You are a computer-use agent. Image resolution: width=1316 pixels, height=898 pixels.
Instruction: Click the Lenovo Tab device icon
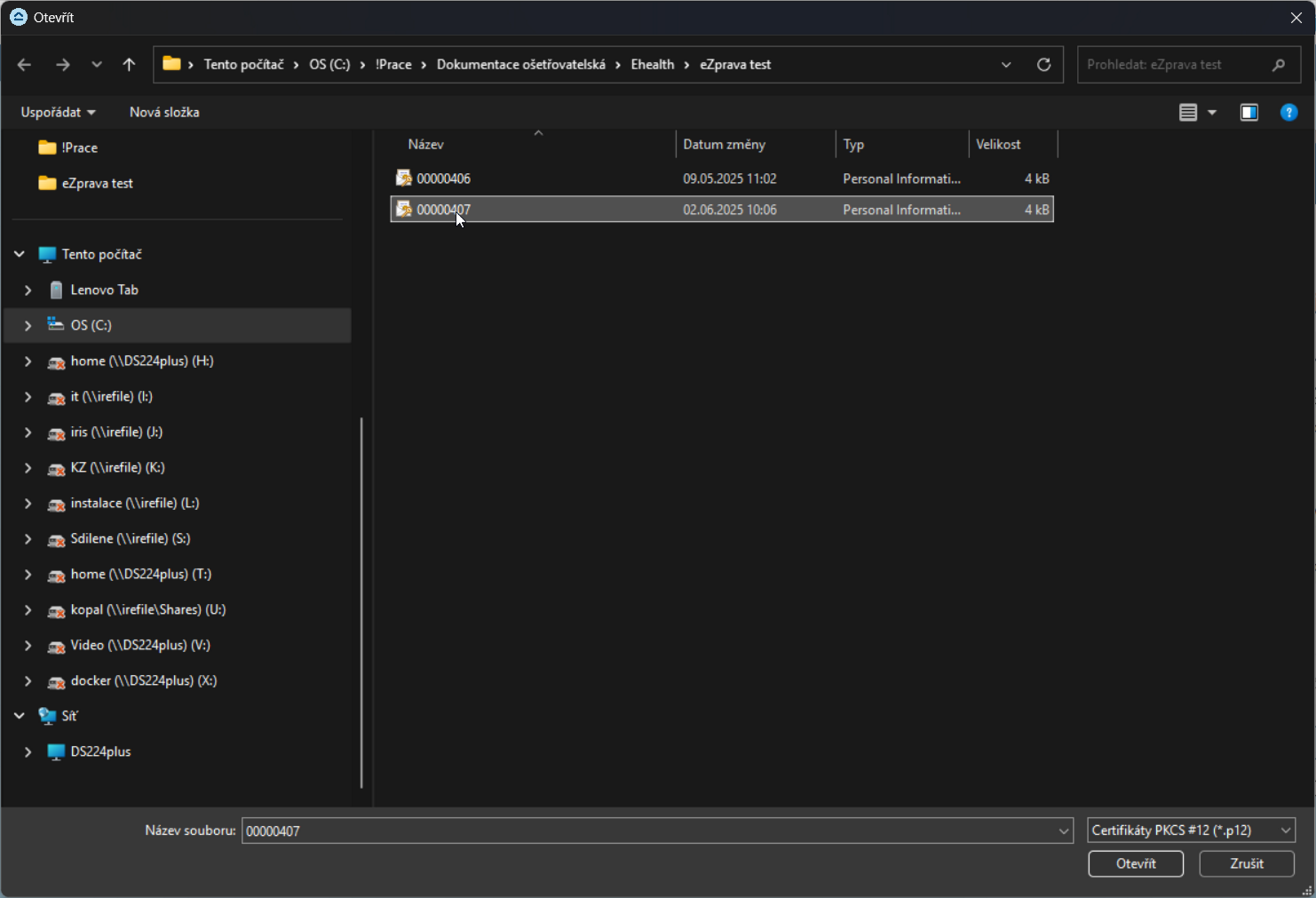(x=56, y=290)
